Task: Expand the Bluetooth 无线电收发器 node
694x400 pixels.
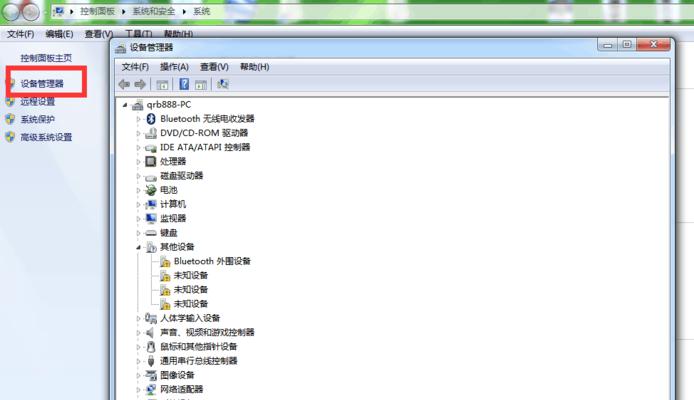Action: [x=138, y=119]
